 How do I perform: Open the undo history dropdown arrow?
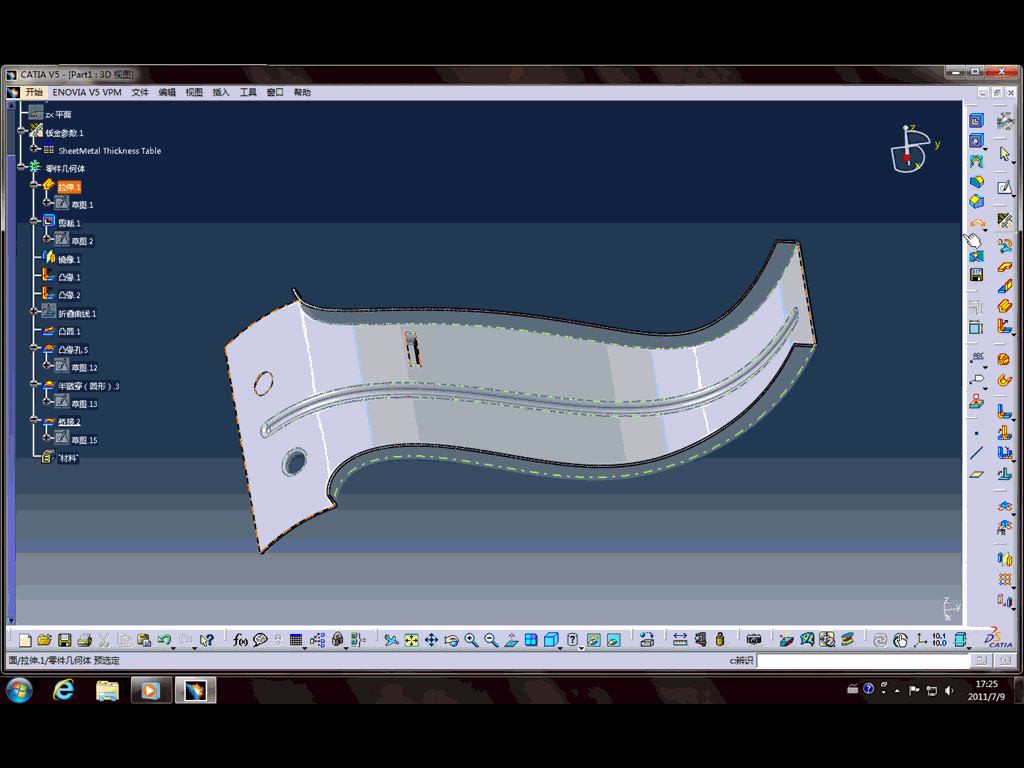click(x=173, y=647)
